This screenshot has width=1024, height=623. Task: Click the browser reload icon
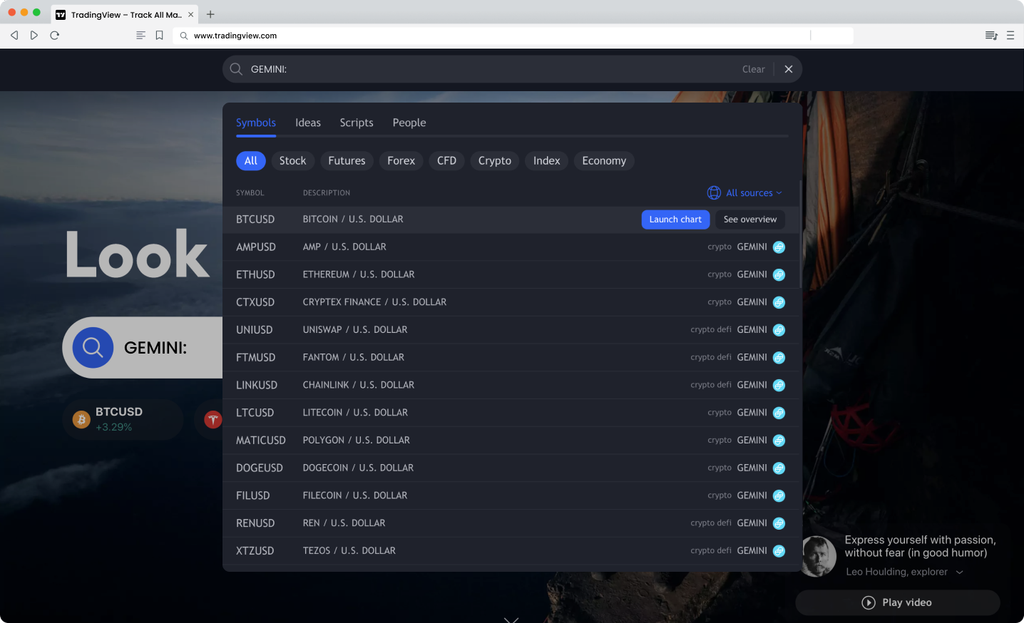(x=54, y=35)
